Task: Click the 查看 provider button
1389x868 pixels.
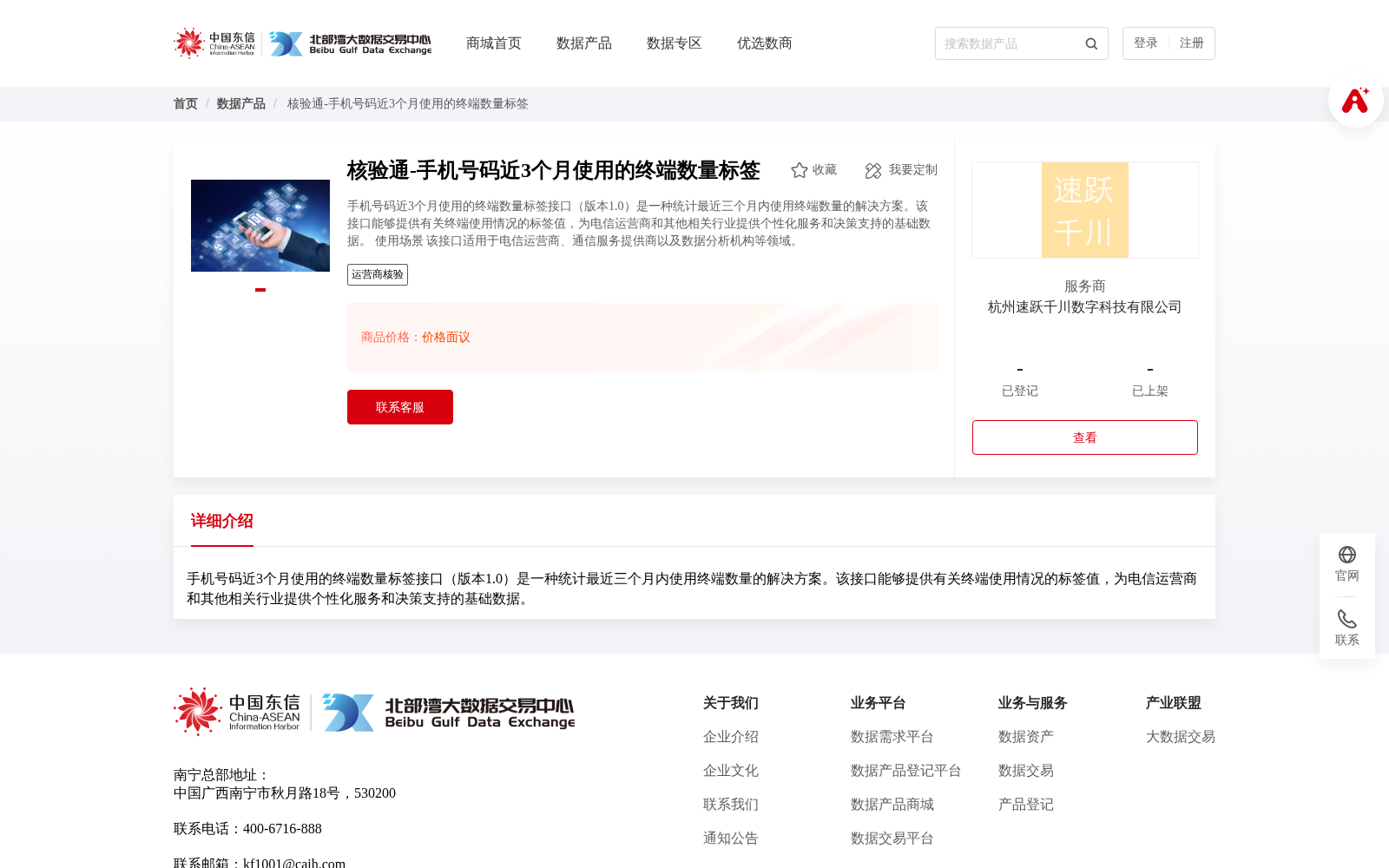Action: (1085, 437)
